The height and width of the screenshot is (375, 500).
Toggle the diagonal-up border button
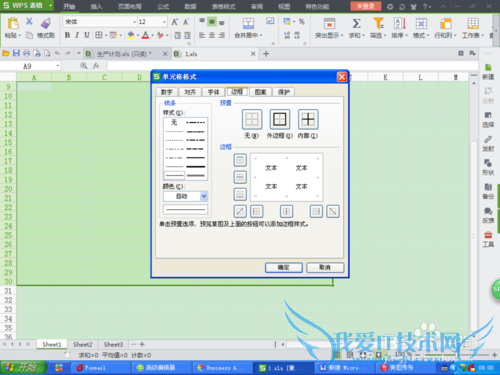[x=240, y=211]
